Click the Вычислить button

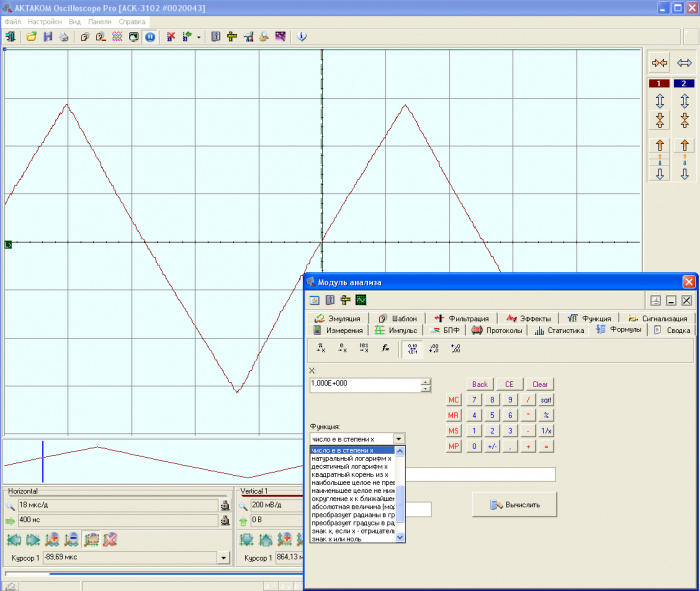pos(514,505)
